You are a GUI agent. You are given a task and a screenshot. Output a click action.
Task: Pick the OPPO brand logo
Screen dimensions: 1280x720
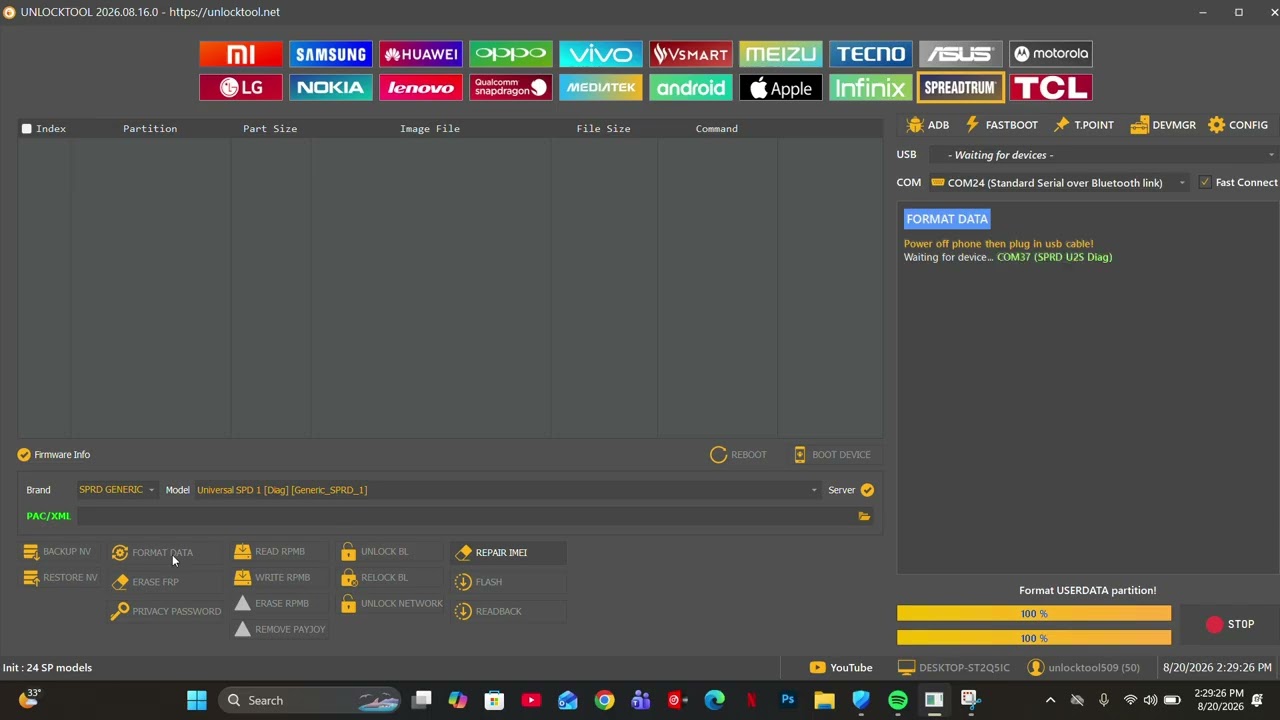pos(511,54)
